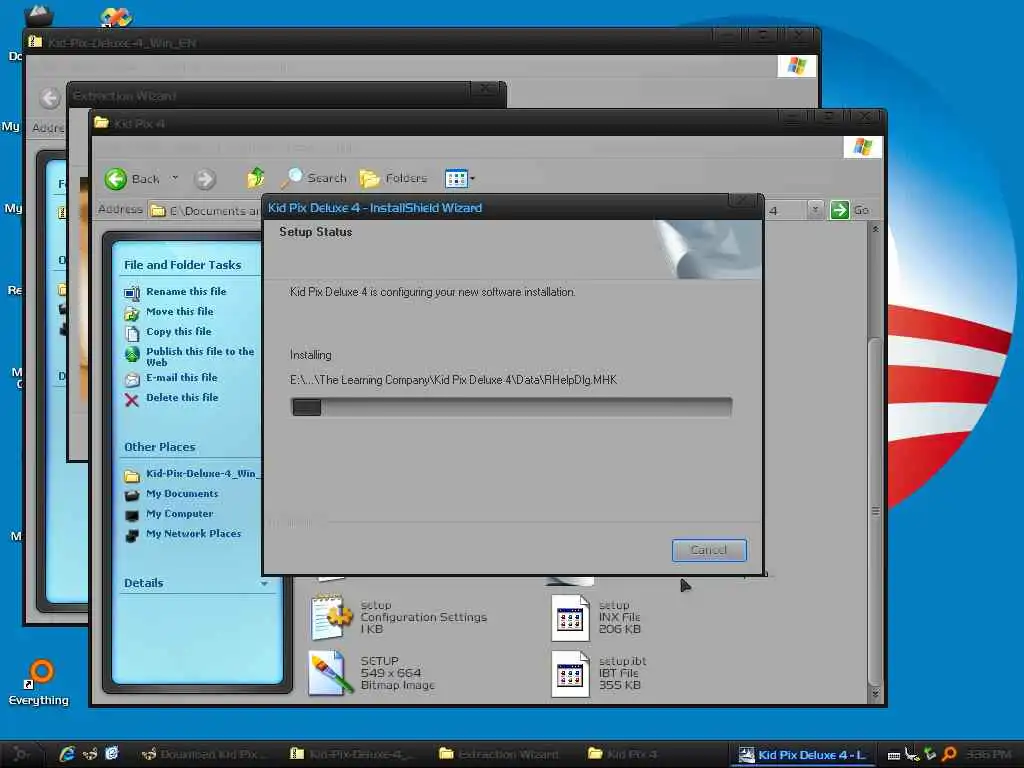The width and height of the screenshot is (1024, 768).
Task: Open the Search tool in explorer toolbar
Action: click(315, 178)
